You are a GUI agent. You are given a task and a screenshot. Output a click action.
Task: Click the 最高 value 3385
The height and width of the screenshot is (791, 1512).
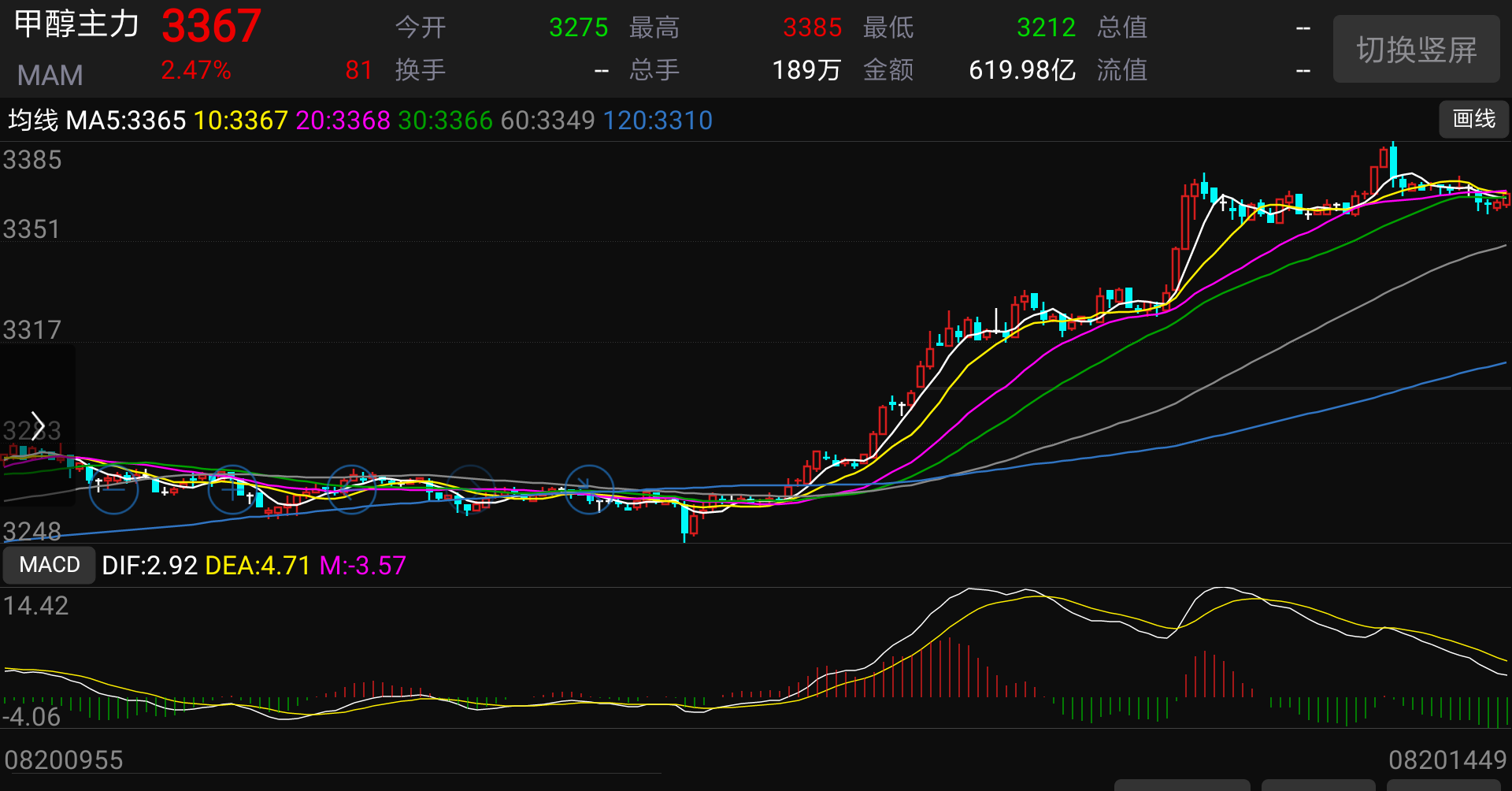(813, 28)
